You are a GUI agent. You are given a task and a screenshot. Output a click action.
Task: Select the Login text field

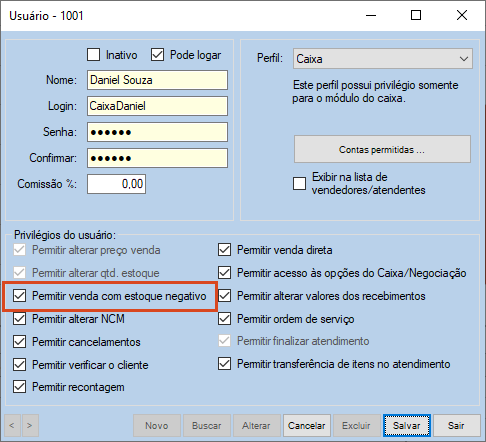coord(157,106)
